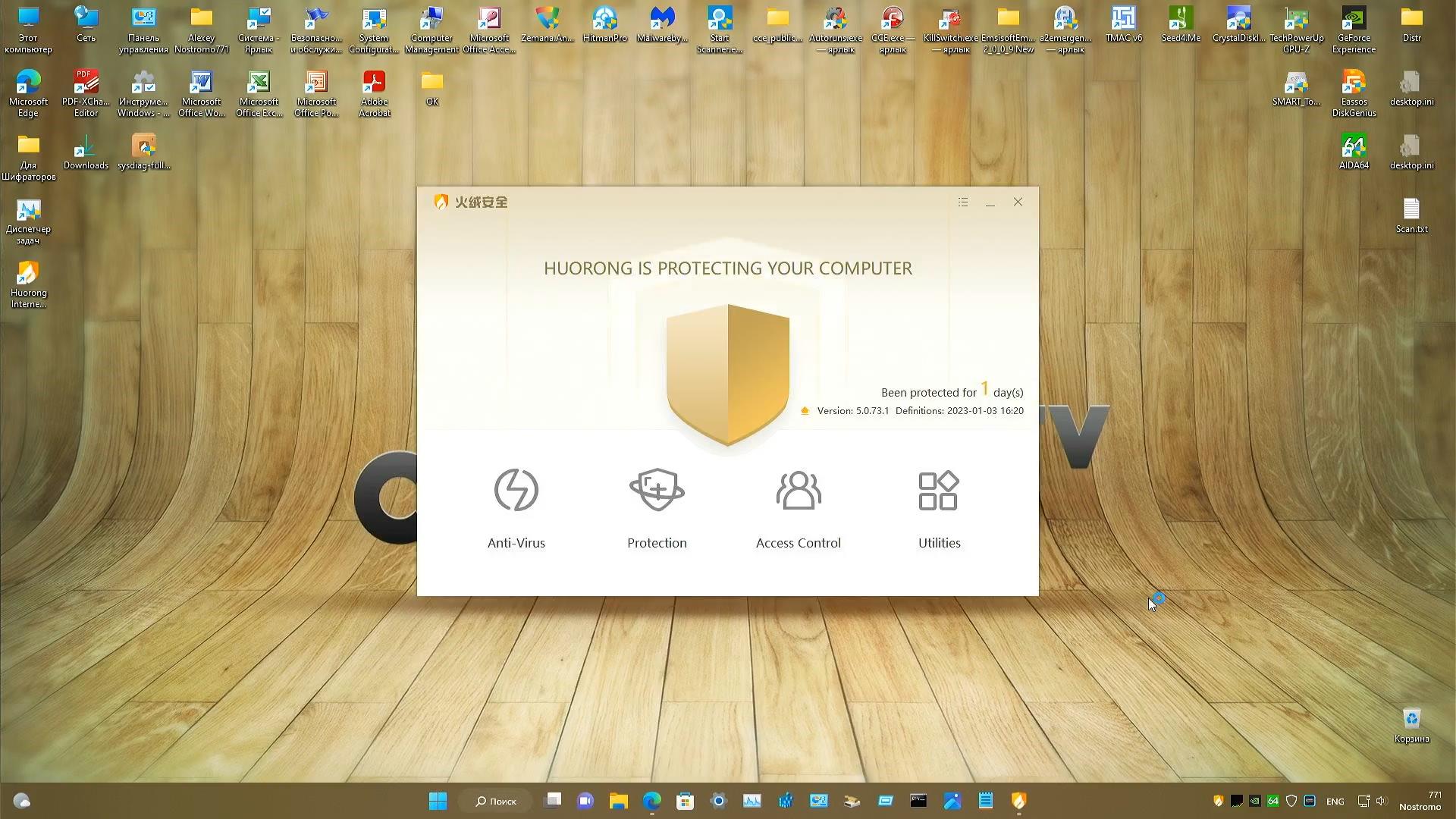This screenshot has height=819, width=1456.
Task: Open the Huorong main menu list icon
Action: (963, 202)
